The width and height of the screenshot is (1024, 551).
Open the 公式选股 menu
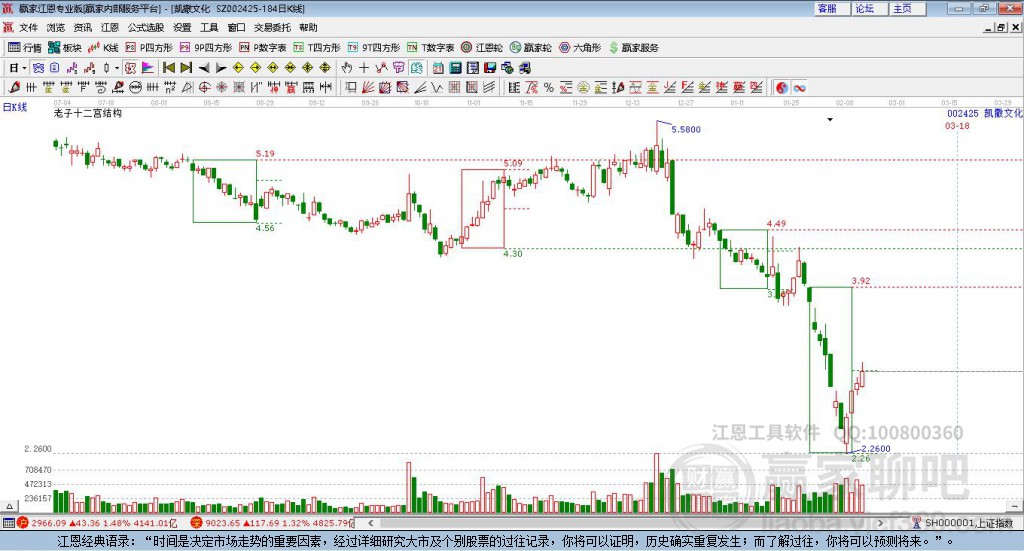[x=146, y=27]
